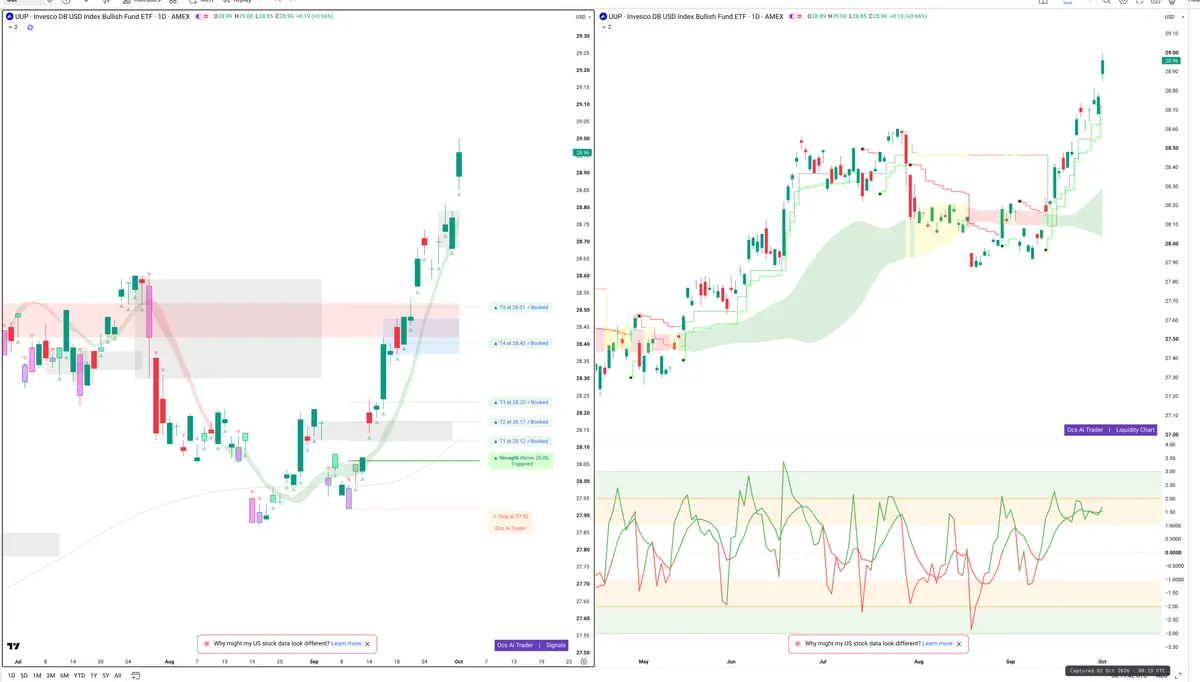Image resolution: width=1200 pixels, height=682 pixels.
Task: Select the 5D time range
Action: [x=24, y=676]
